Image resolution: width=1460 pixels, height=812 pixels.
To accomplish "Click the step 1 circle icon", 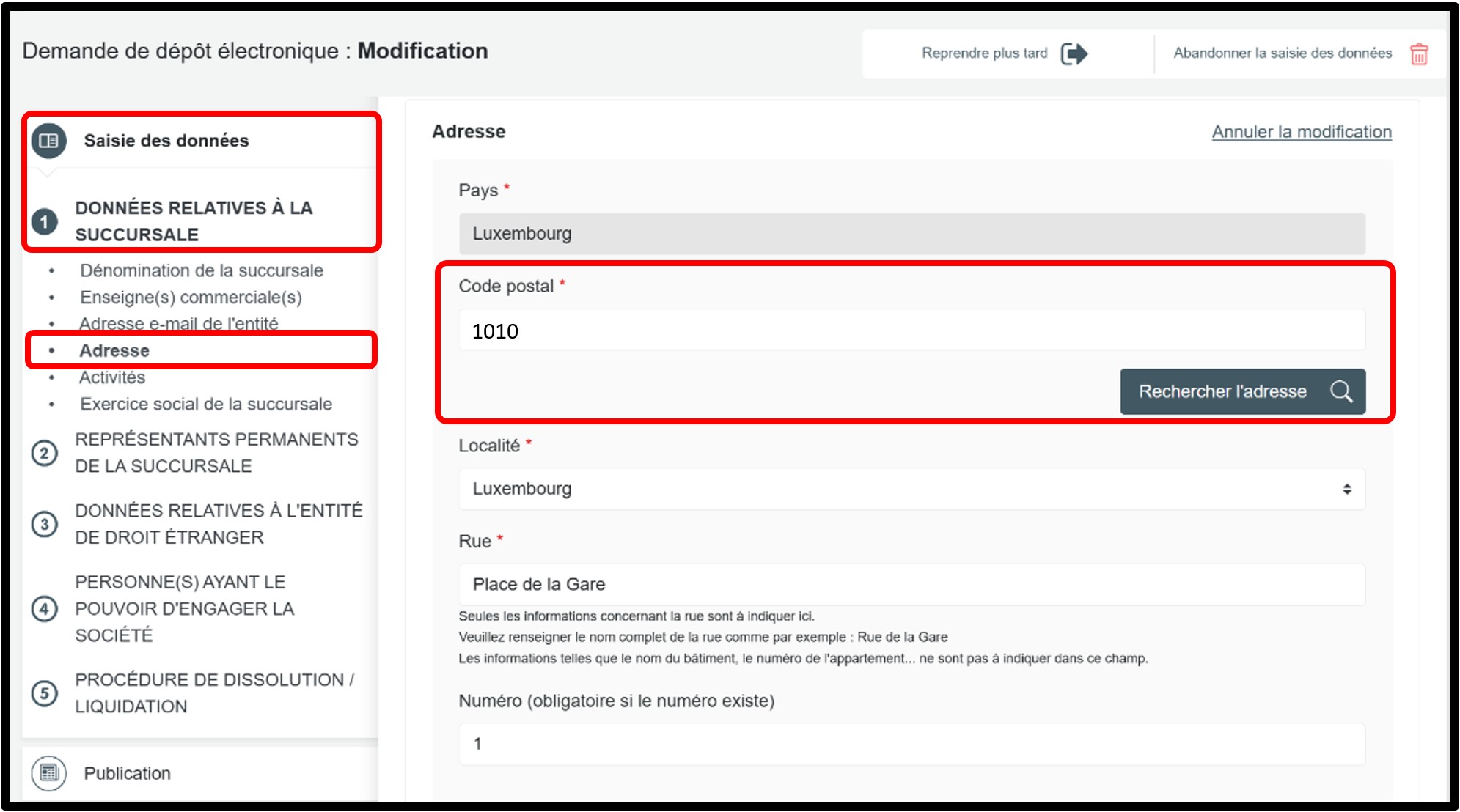I will 44,221.
